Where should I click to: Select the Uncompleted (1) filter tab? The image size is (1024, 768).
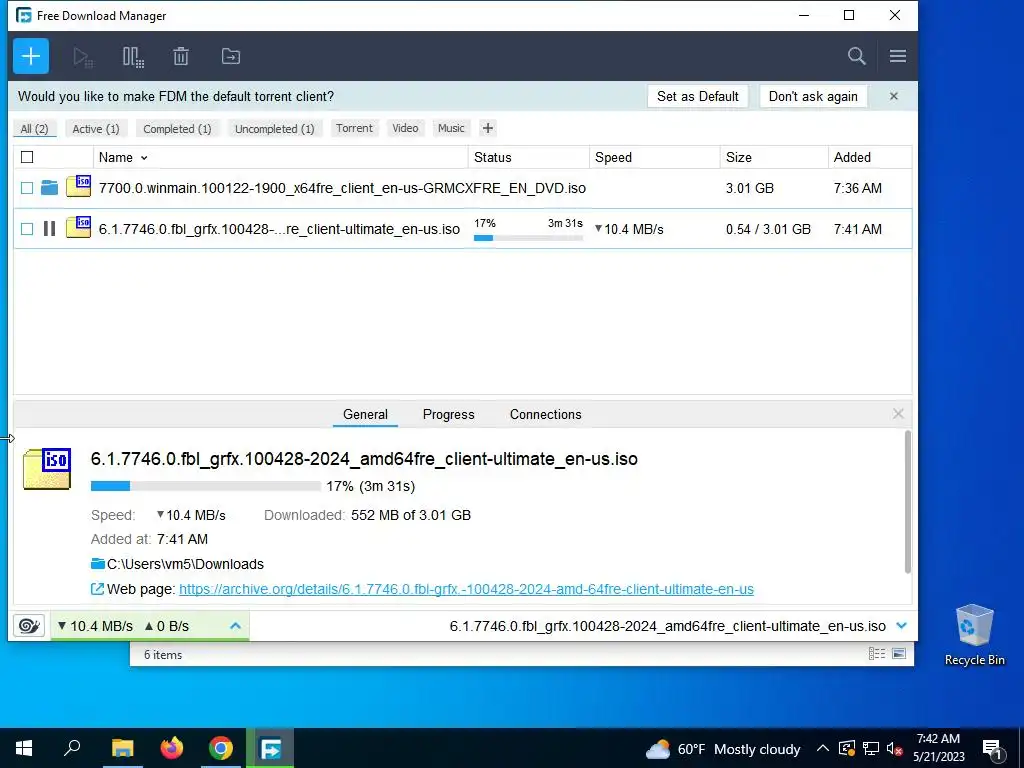tap(274, 129)
